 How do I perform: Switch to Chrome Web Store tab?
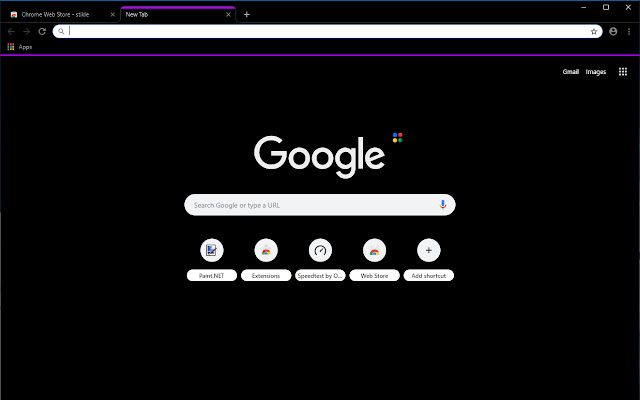pyautogui.click(x=60, y=15)
